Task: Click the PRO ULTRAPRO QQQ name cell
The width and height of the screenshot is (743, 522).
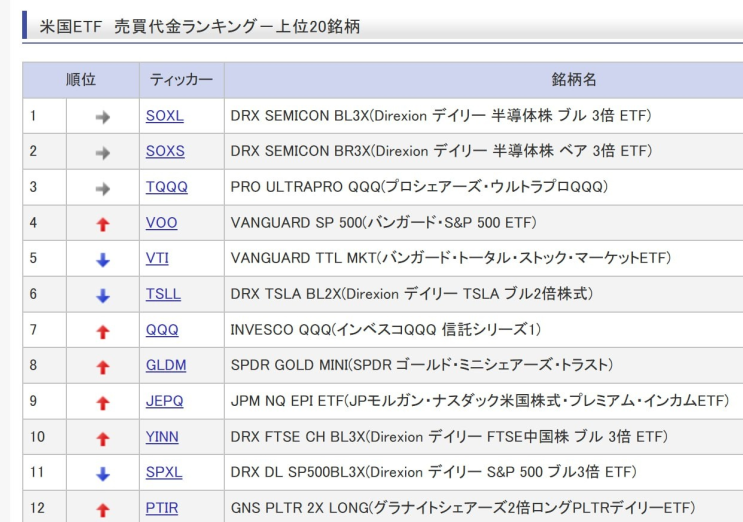Action: pyautogui.click(x=484, y=187)
